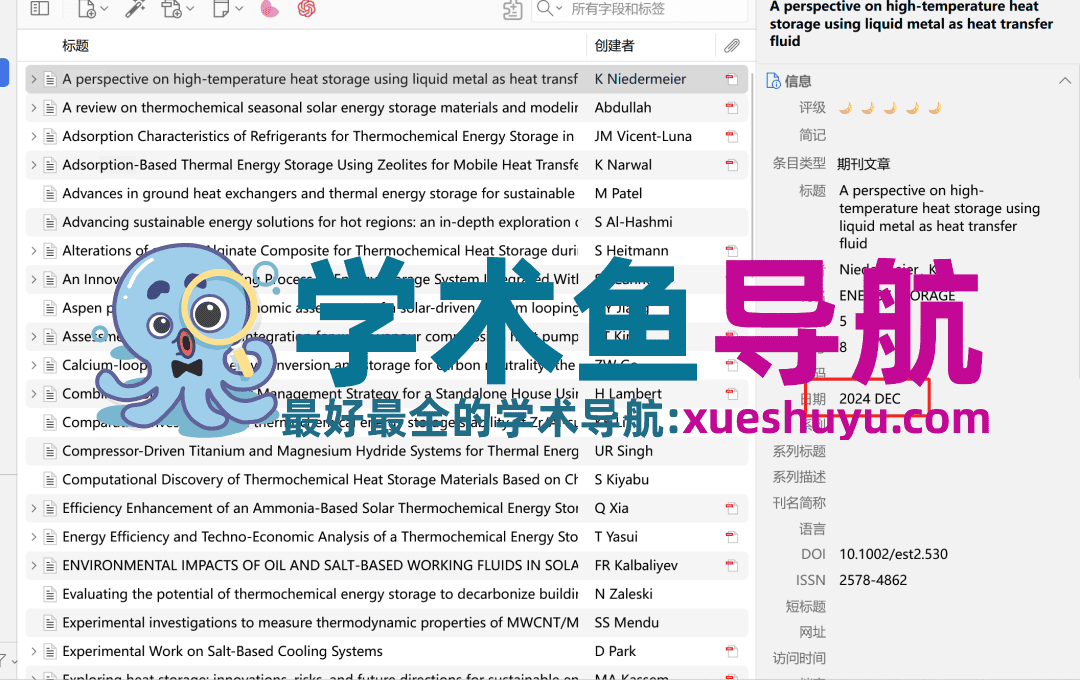Viewport: 1080px width, 680px height.
Task: Set rating by clicking the fifth star
Action: pyautogui.click(x=935, y=107)
